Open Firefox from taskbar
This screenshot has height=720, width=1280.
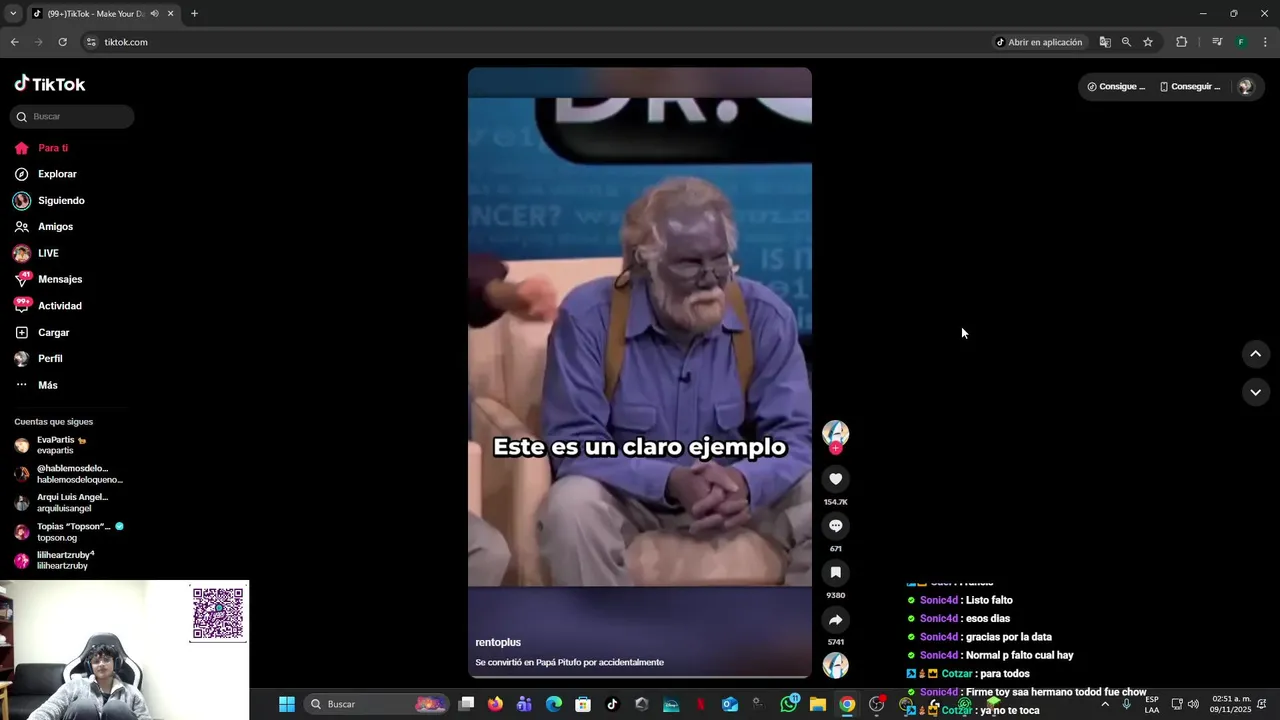click(495, 704)
